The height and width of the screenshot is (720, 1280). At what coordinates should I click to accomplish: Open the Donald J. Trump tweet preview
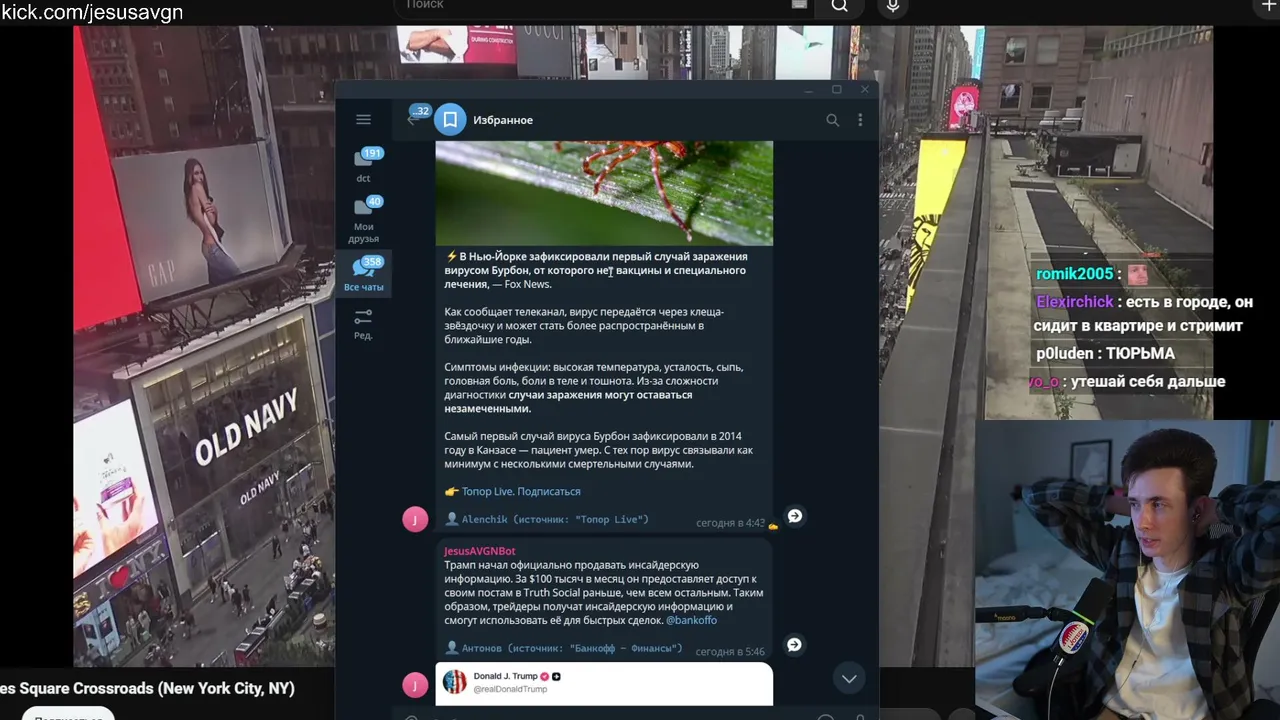[x=604, y=684]
